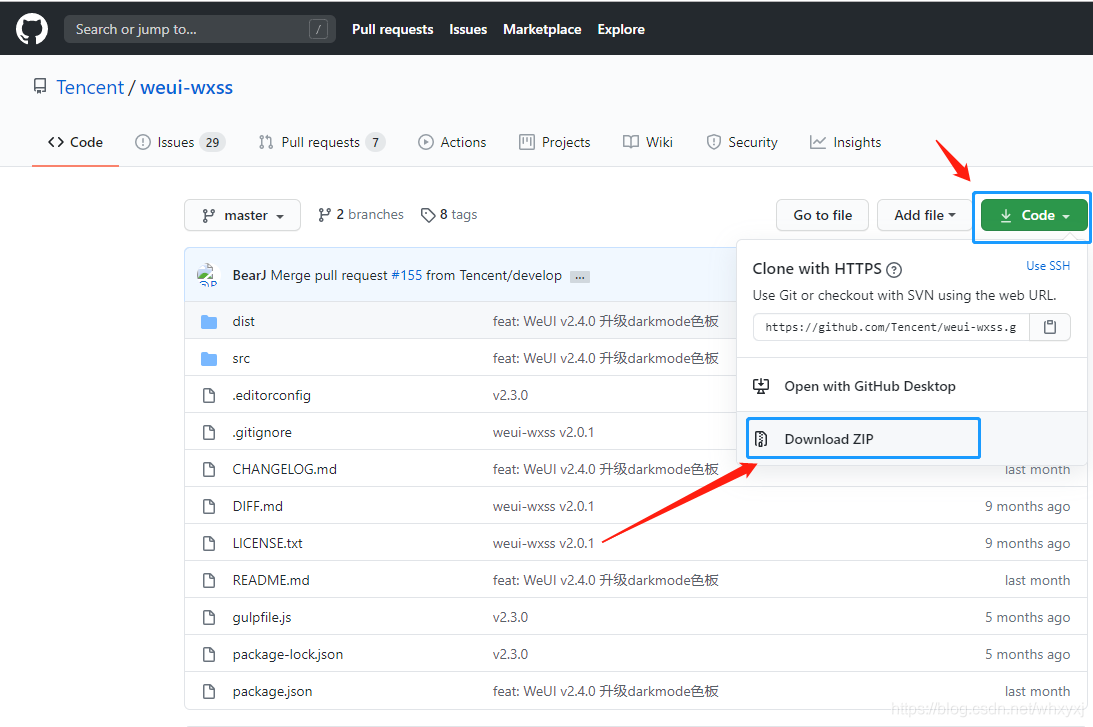The image size is (1093, 727).
Task: Switch to the Actions tab
Action: 452,142
